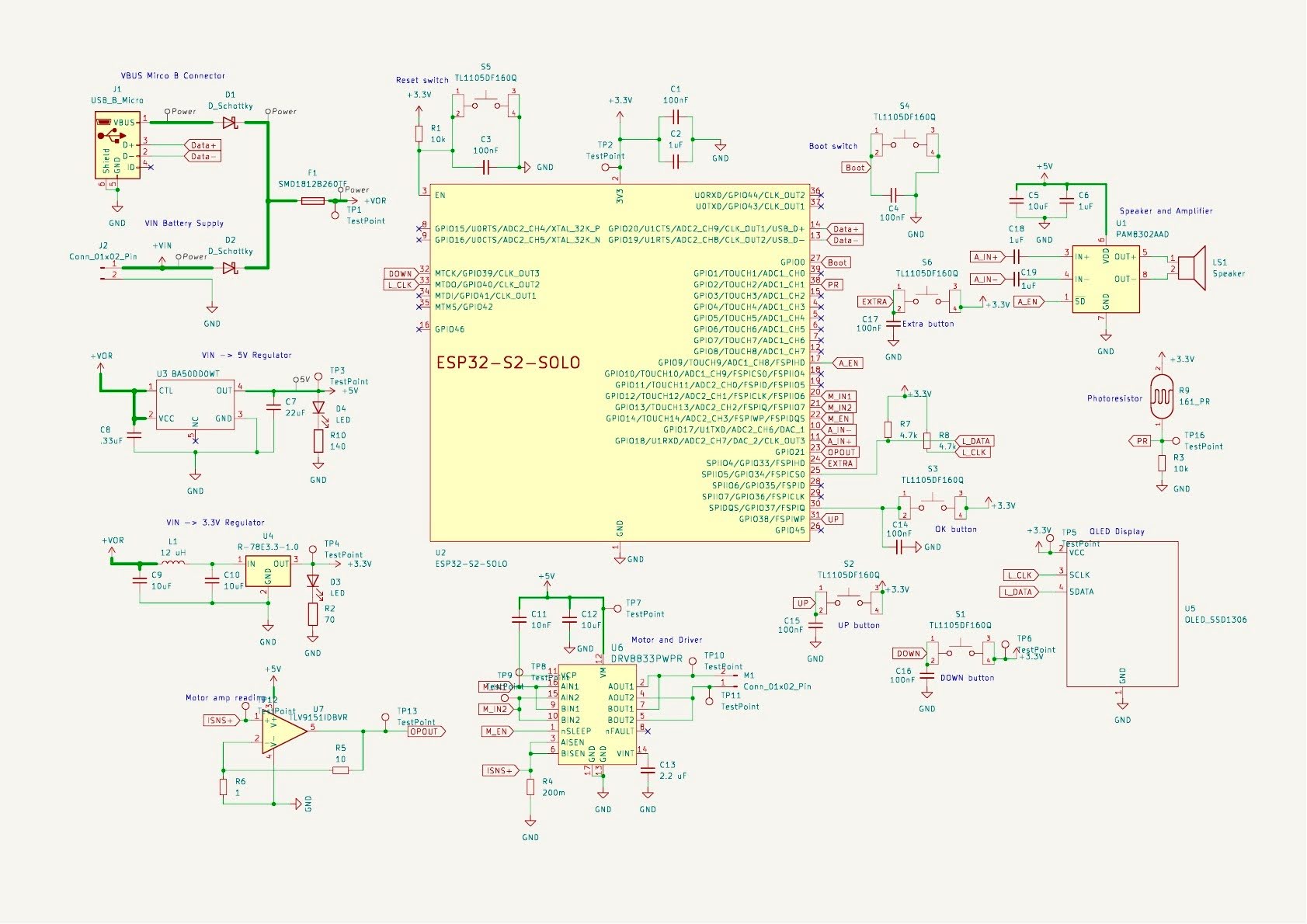Click the 'UP button' label
The width and height of the screenshot is (1307, 924).
point(859,625)
